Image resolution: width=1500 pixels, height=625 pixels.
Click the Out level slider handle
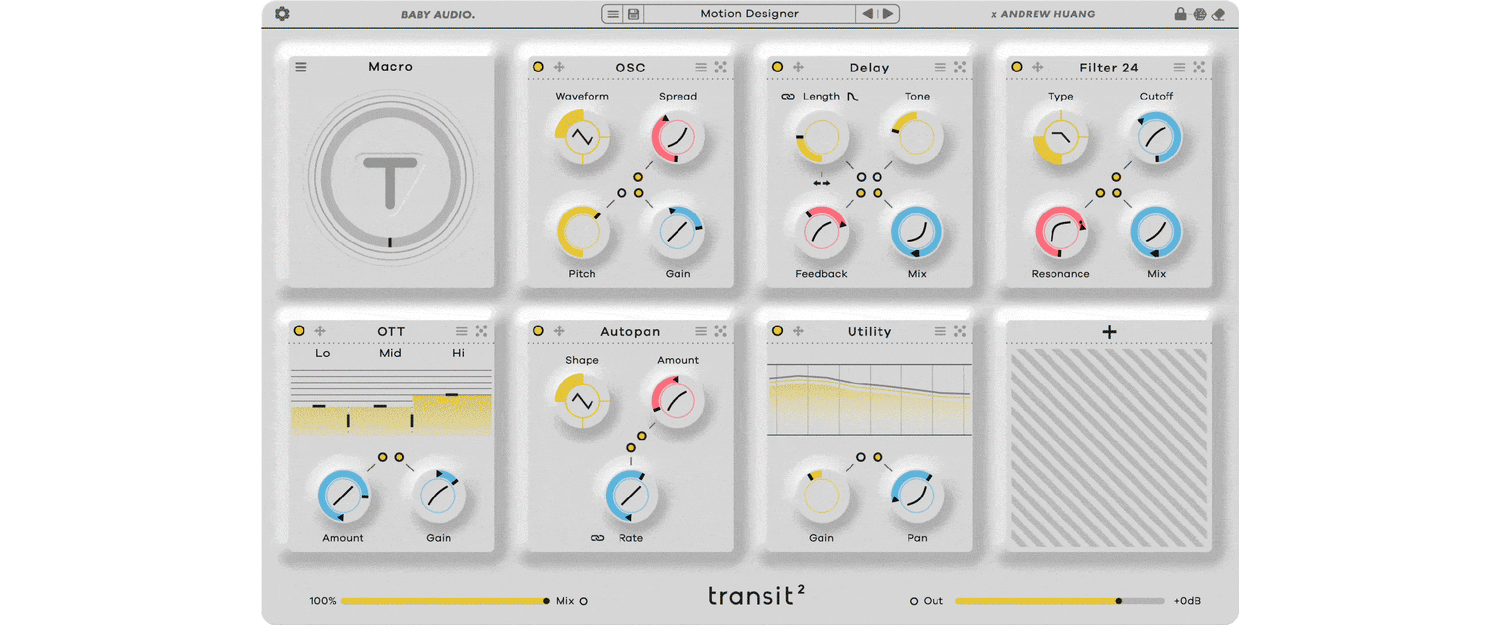coord(1118,601)
